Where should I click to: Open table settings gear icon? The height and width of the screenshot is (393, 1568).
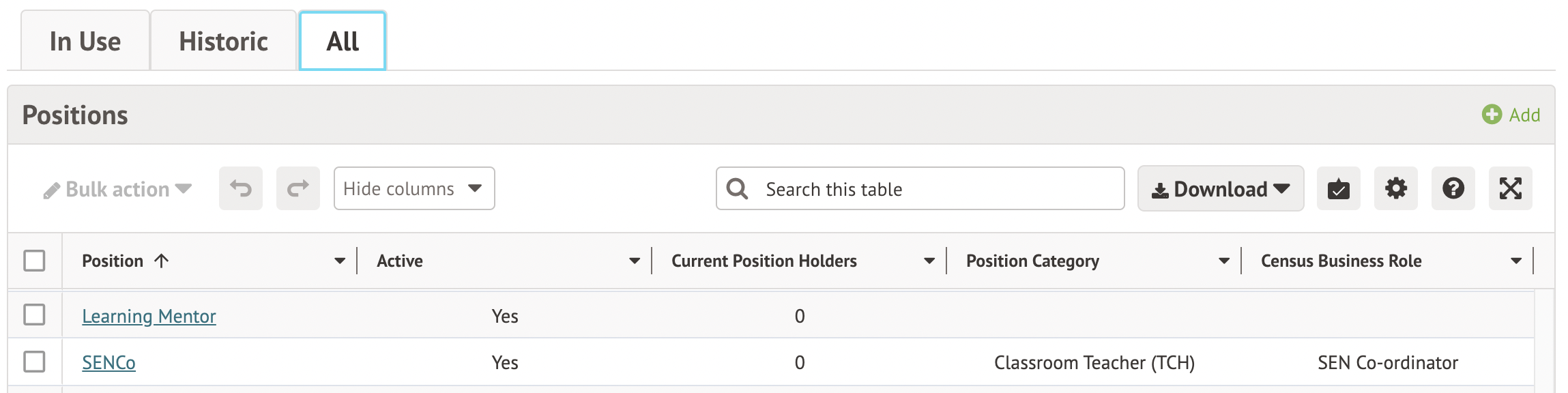[x=1395, y=188]
